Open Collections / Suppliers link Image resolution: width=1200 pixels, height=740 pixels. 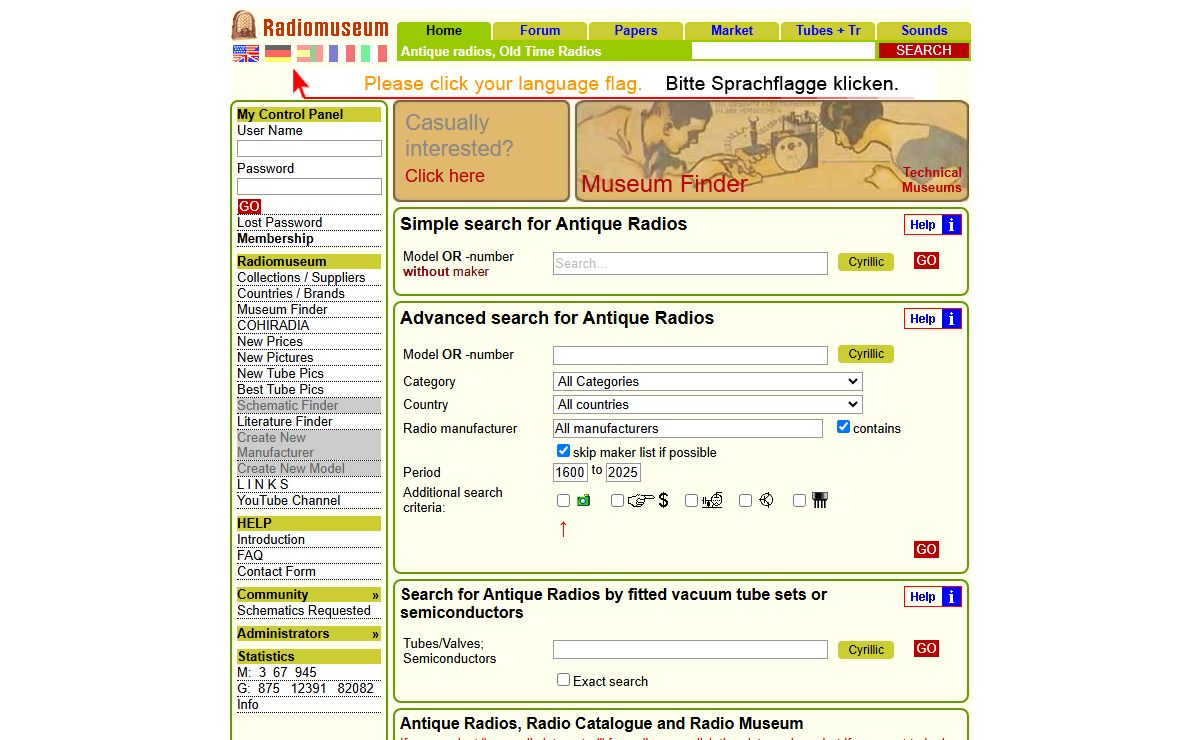point(301,278)
